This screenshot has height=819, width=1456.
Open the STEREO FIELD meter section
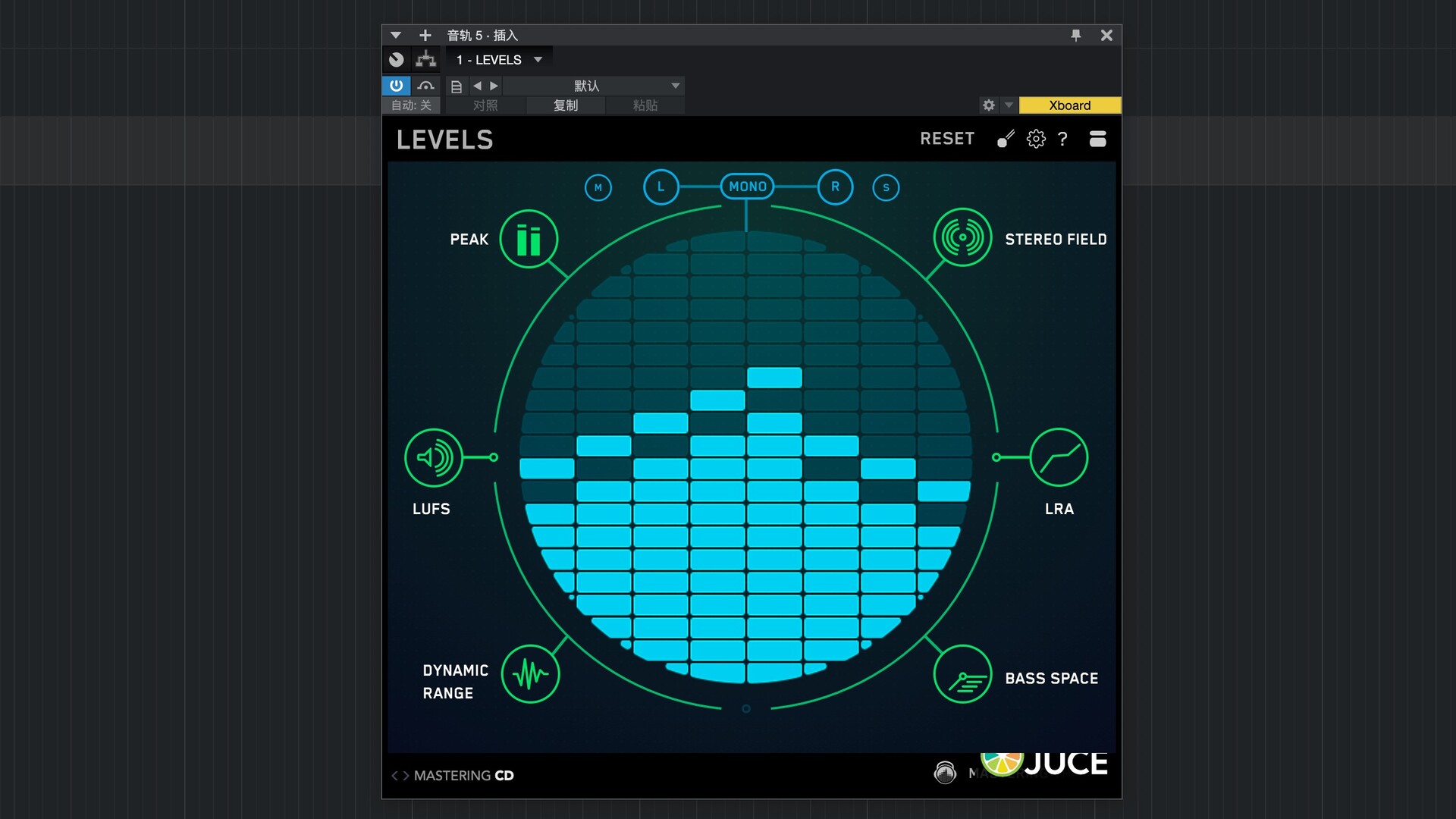click(962, 237)
